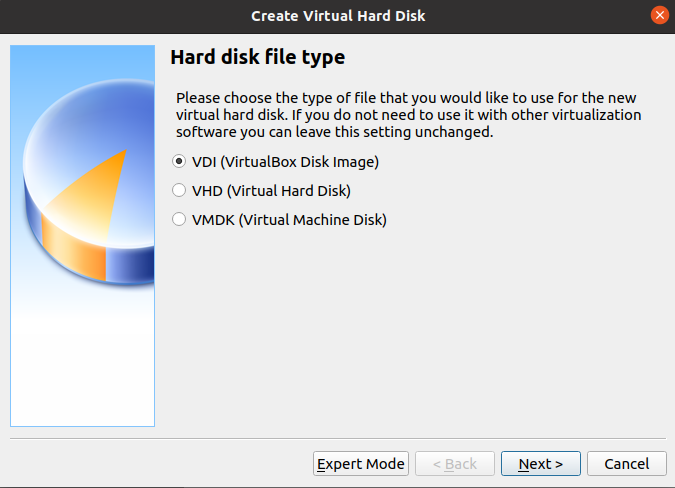Click the description paragraph about file types

click(408, 115)
